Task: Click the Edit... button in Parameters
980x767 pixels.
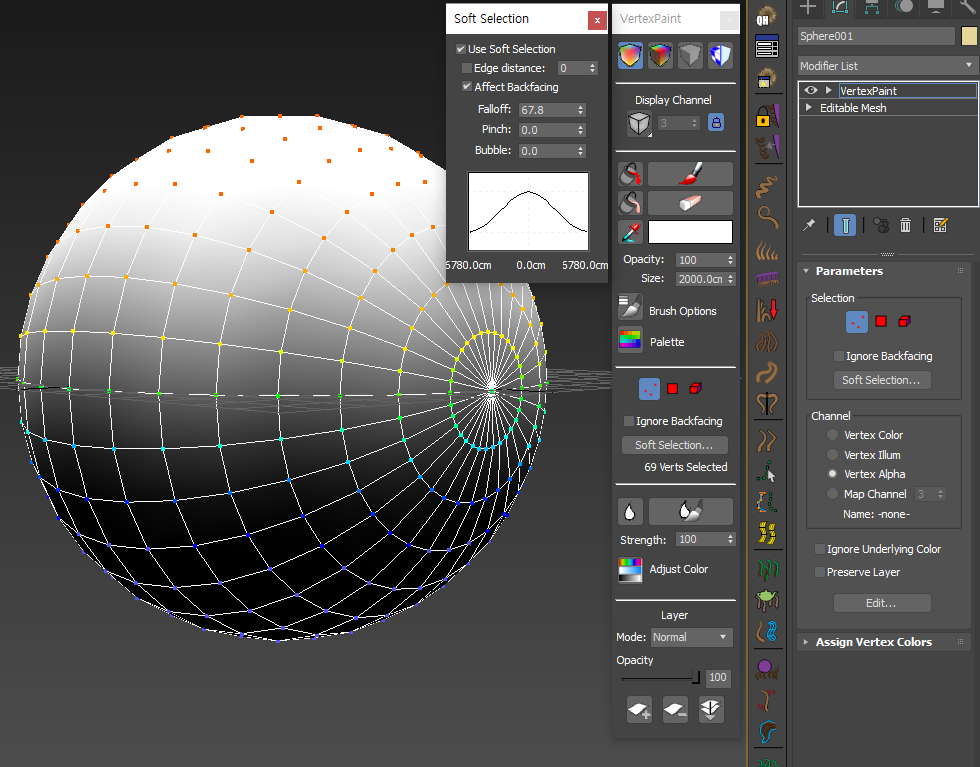Action: coord(881,603)
